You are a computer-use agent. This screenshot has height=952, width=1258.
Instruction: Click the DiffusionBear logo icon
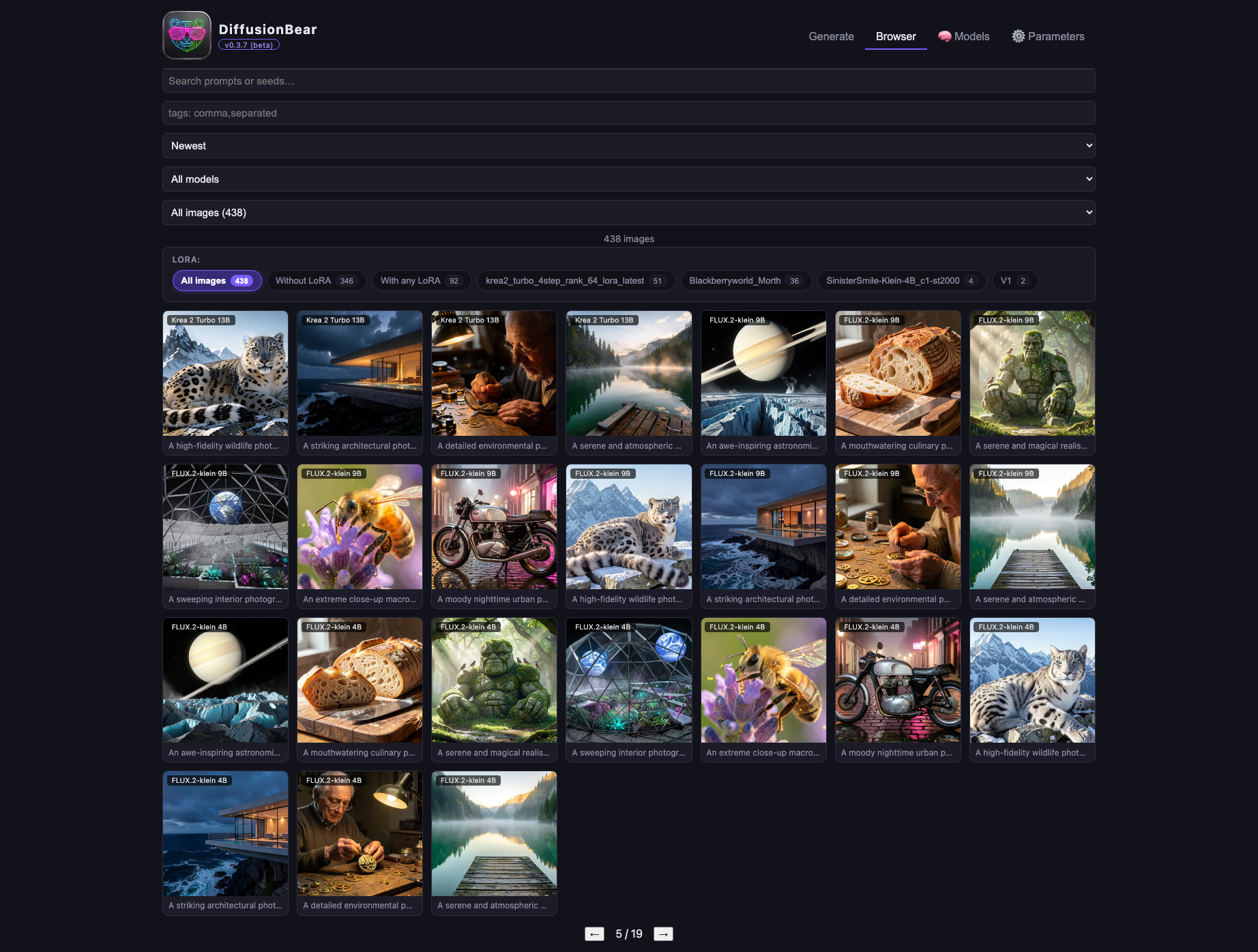pos(187,35)
